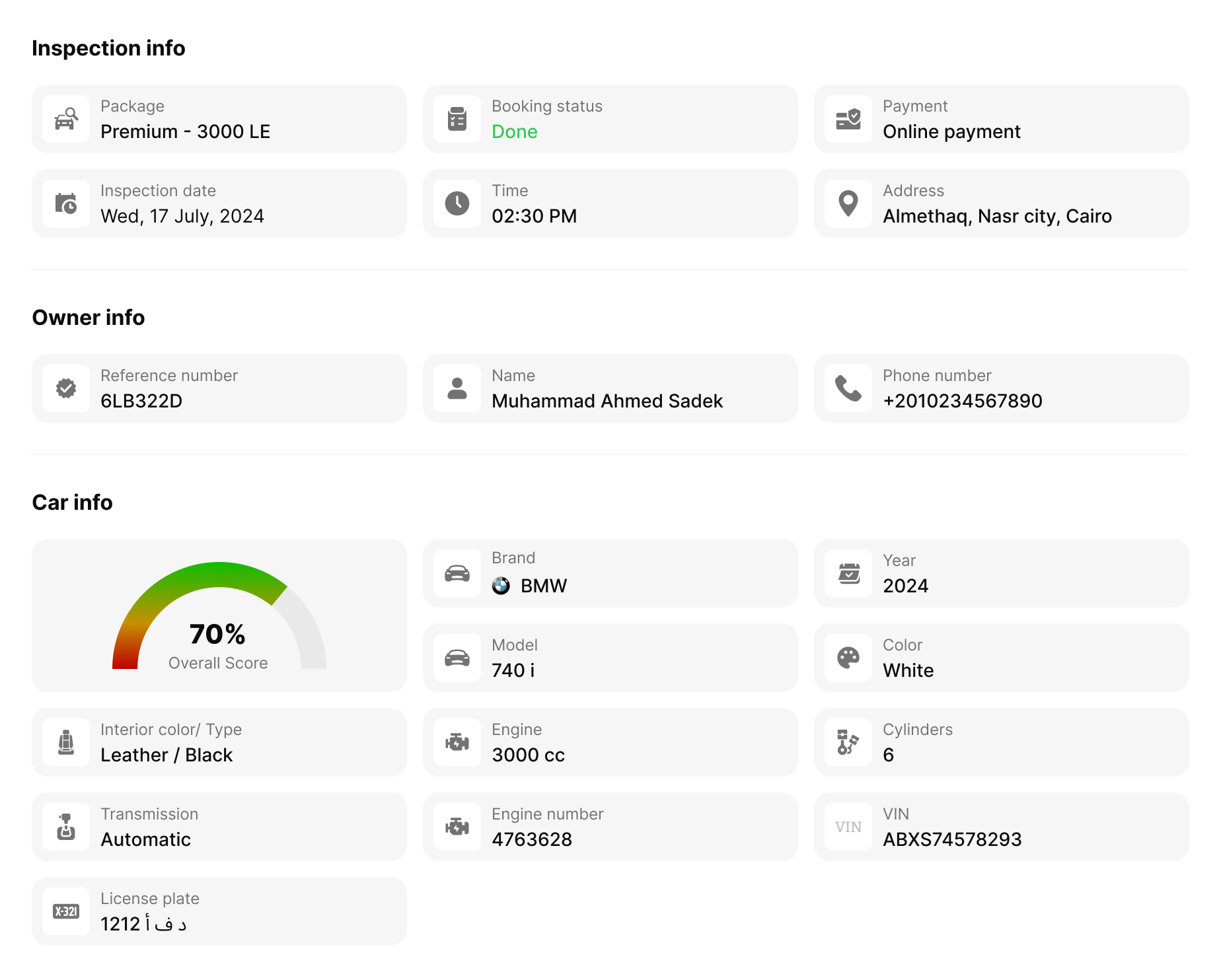Click the Cylinders piston icon
This screenshot has width=1221, height=980.
tap(848, 742)
